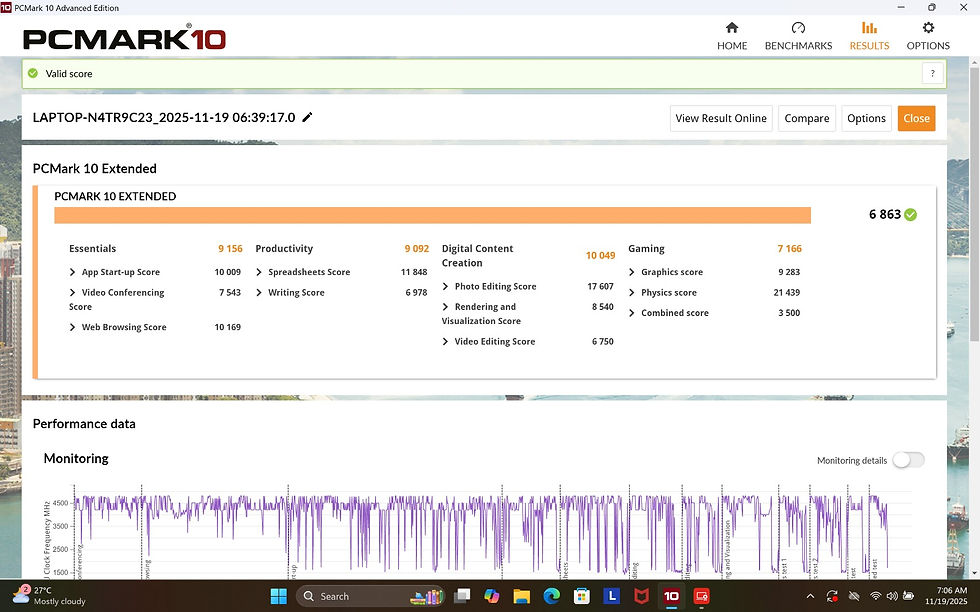Open the Windows Start menu
980x612 pixels.
[x=279, y=596]
